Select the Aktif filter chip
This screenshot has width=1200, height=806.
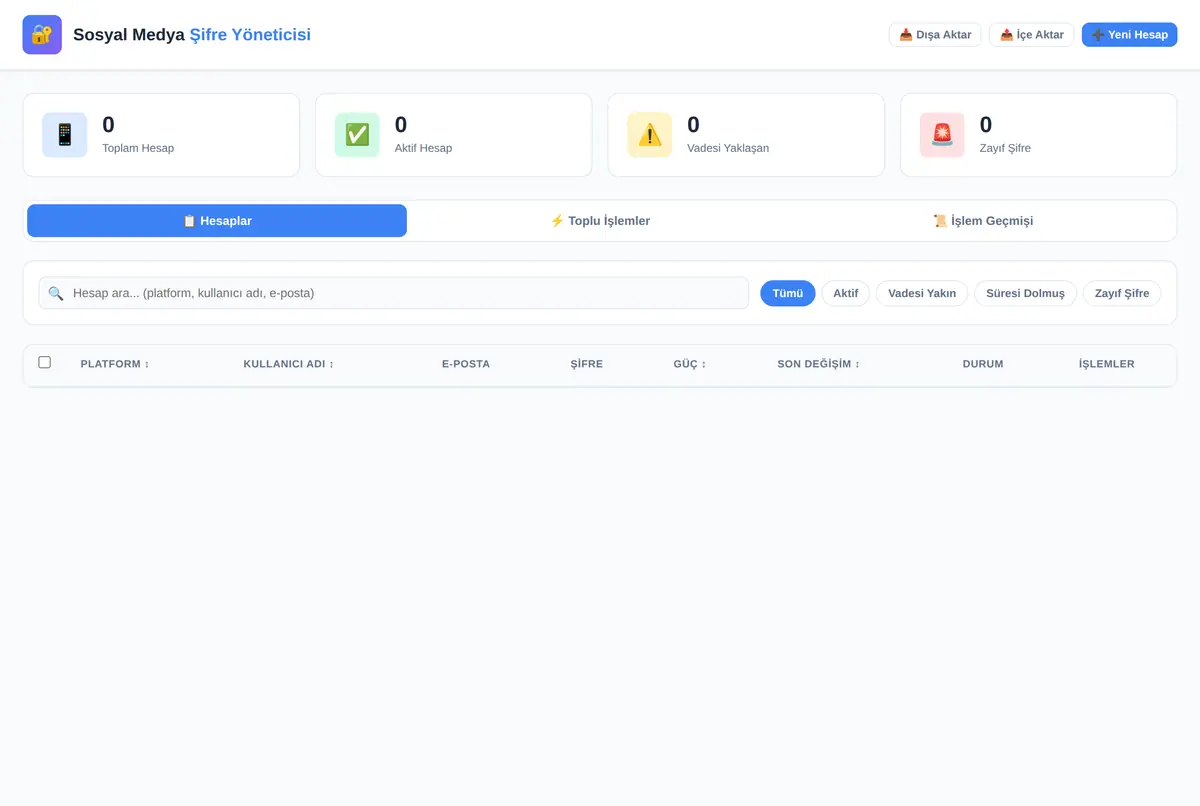point(846,293)
